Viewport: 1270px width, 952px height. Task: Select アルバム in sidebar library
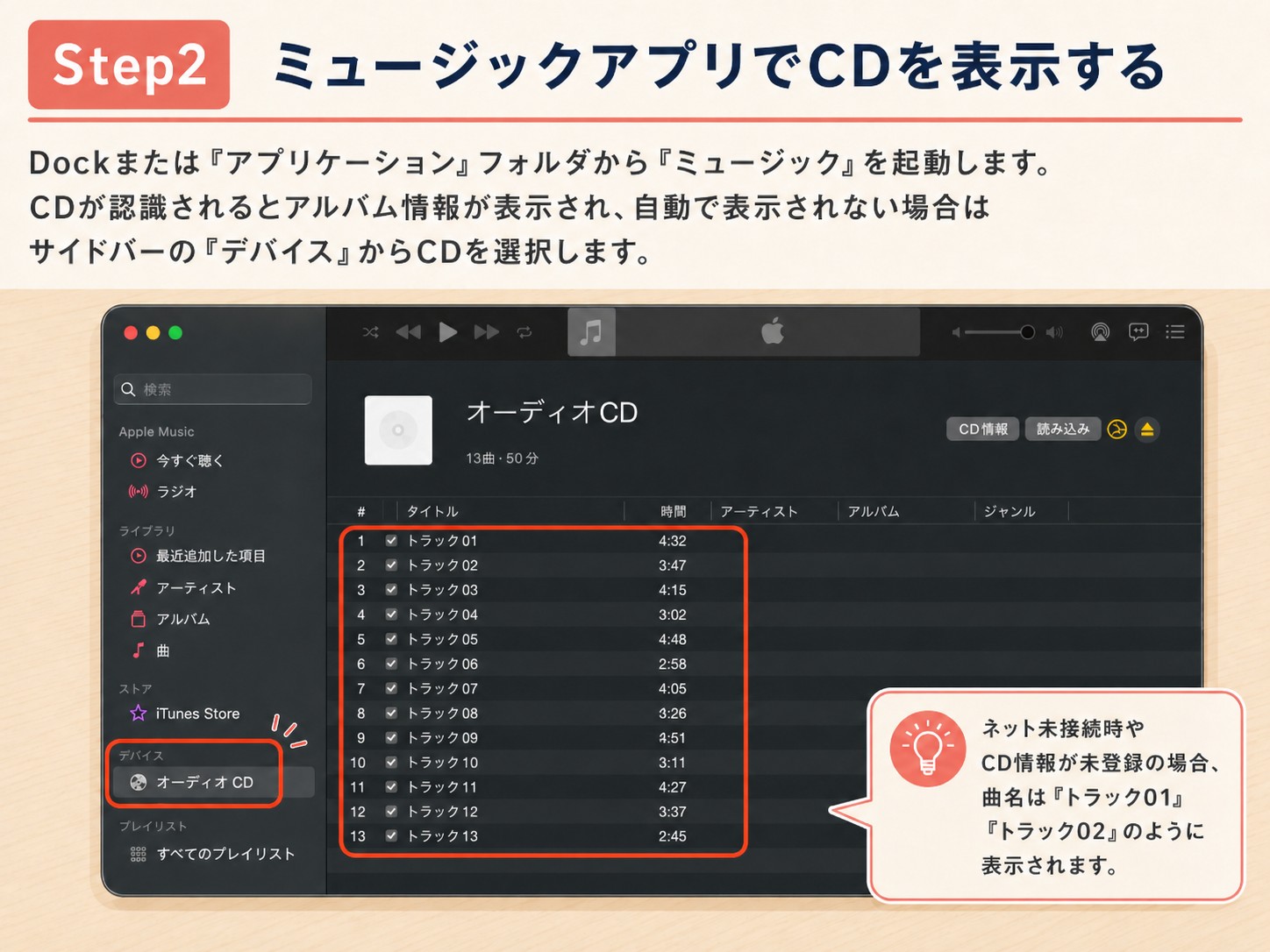[182, 619]
